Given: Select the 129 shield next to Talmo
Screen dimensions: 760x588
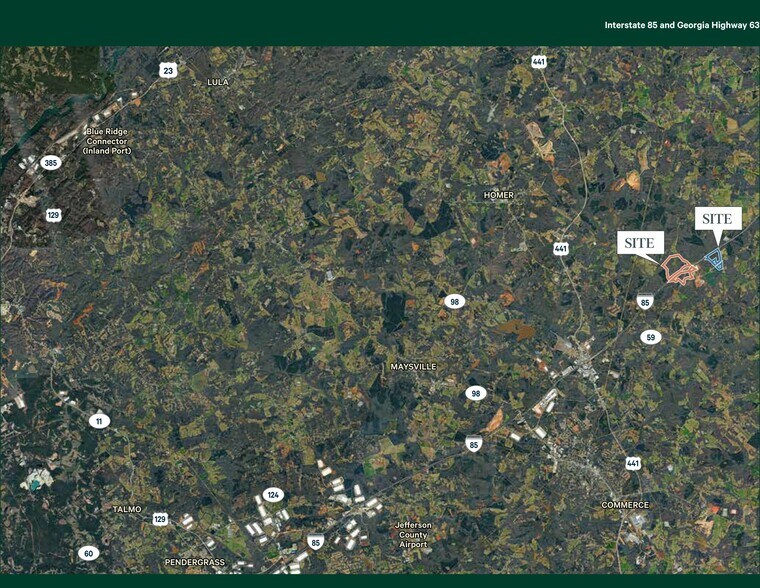Looking at the screenshot, I should [x=160, y=519].
